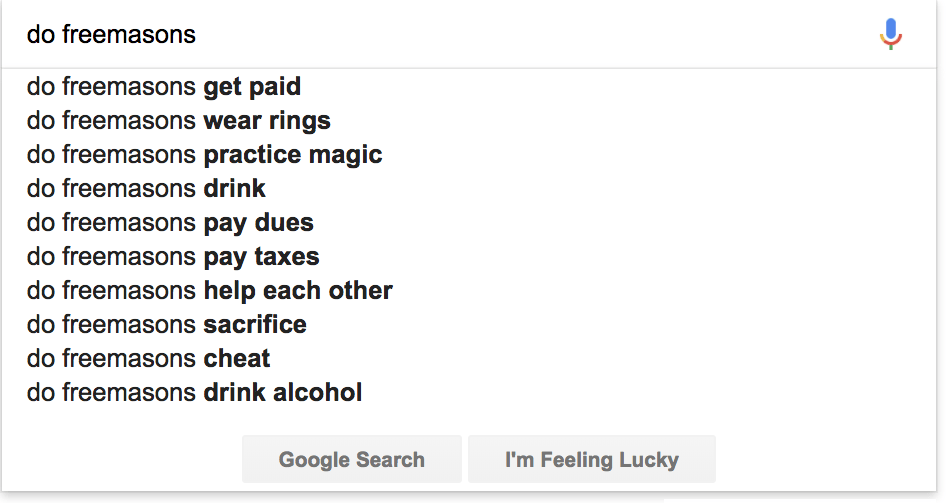Click the bold words 'get paid'
The height and width of the screenshot is (503, 946).
(252, 88)
